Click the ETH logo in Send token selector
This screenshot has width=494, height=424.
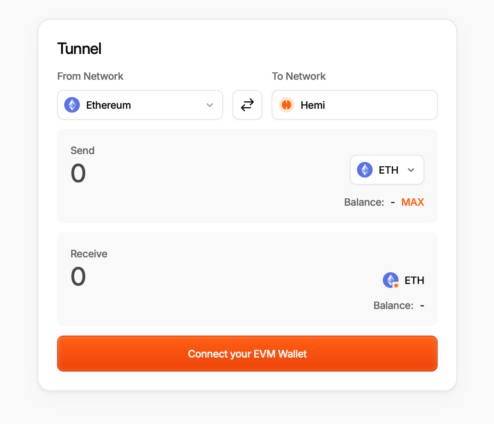(x=365, y=170)
